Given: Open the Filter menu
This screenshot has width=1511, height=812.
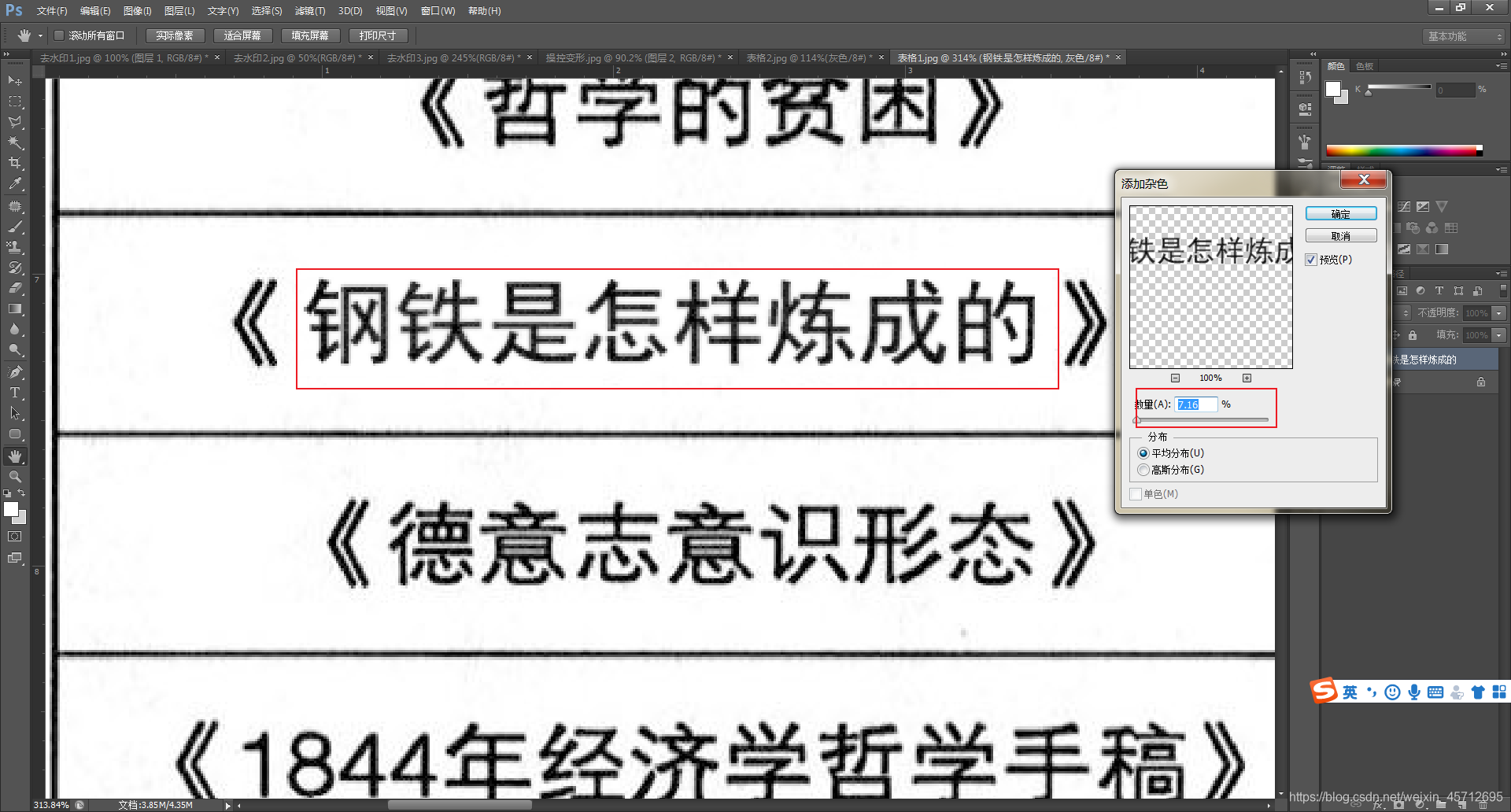Looking at the screenshot, I should 309,11.
